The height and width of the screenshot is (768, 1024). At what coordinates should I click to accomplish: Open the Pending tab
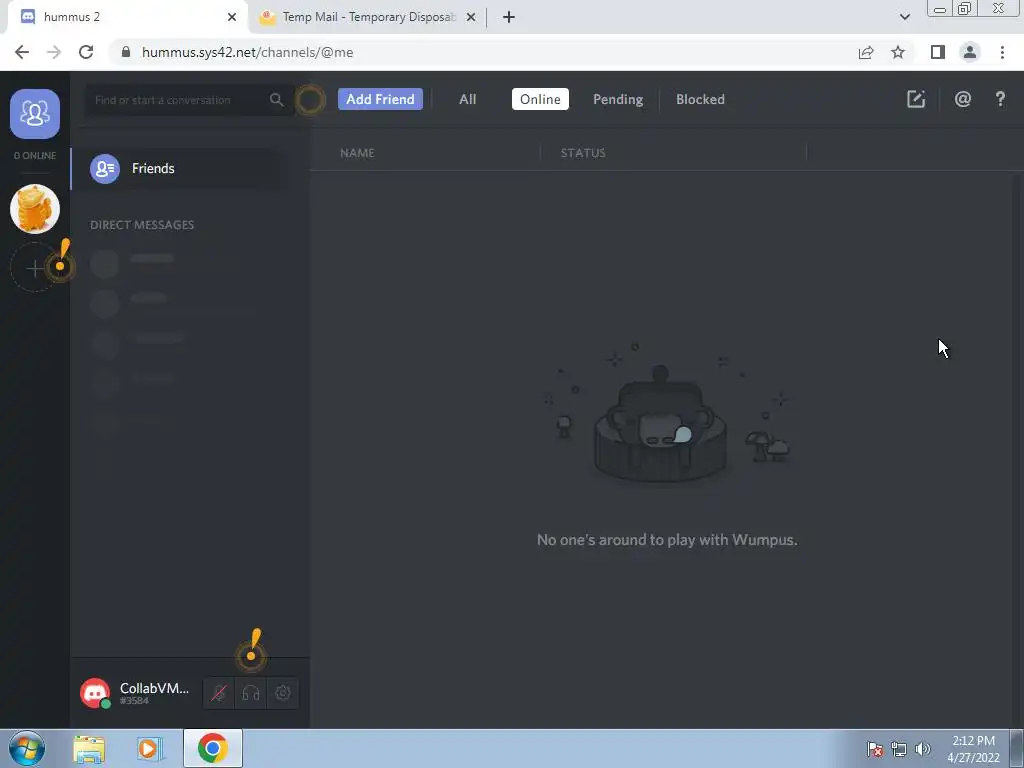click(618, 99)
